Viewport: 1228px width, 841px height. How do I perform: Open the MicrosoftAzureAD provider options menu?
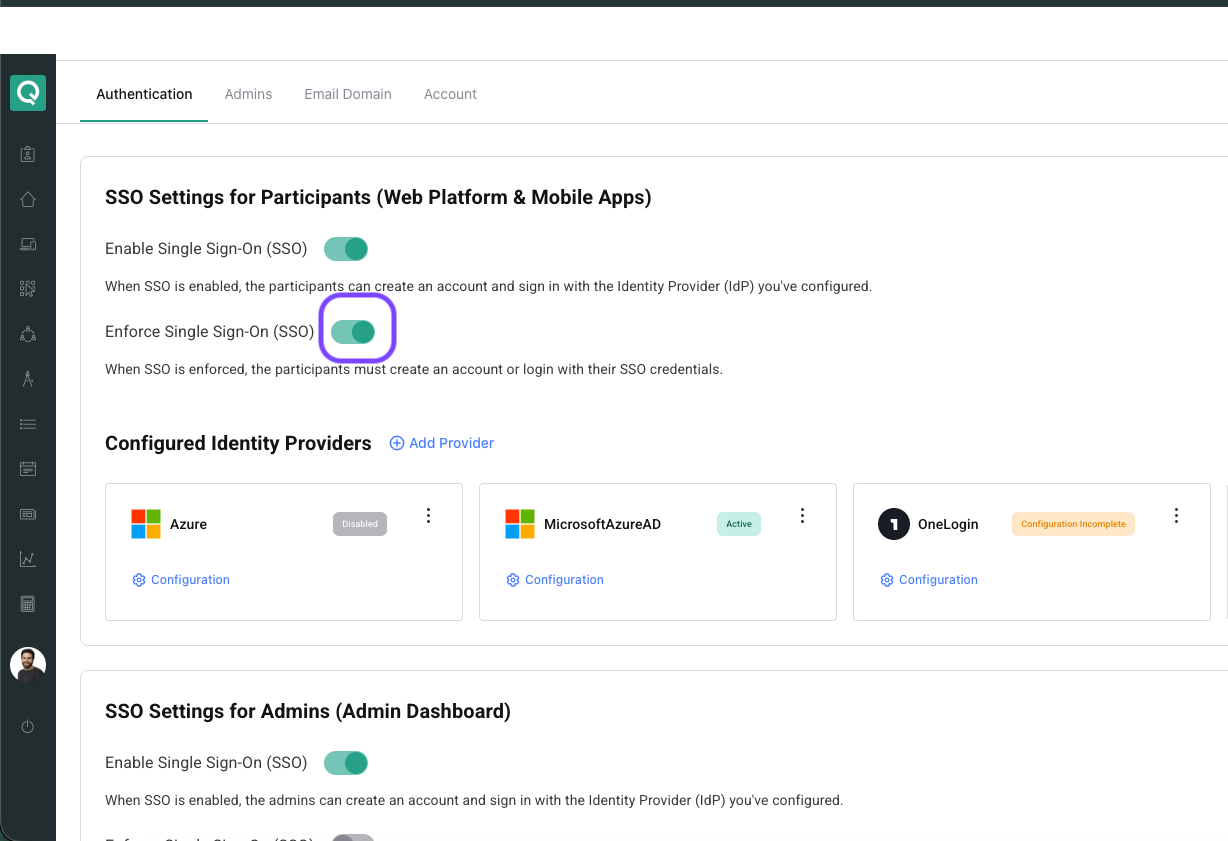click(802, 515)
